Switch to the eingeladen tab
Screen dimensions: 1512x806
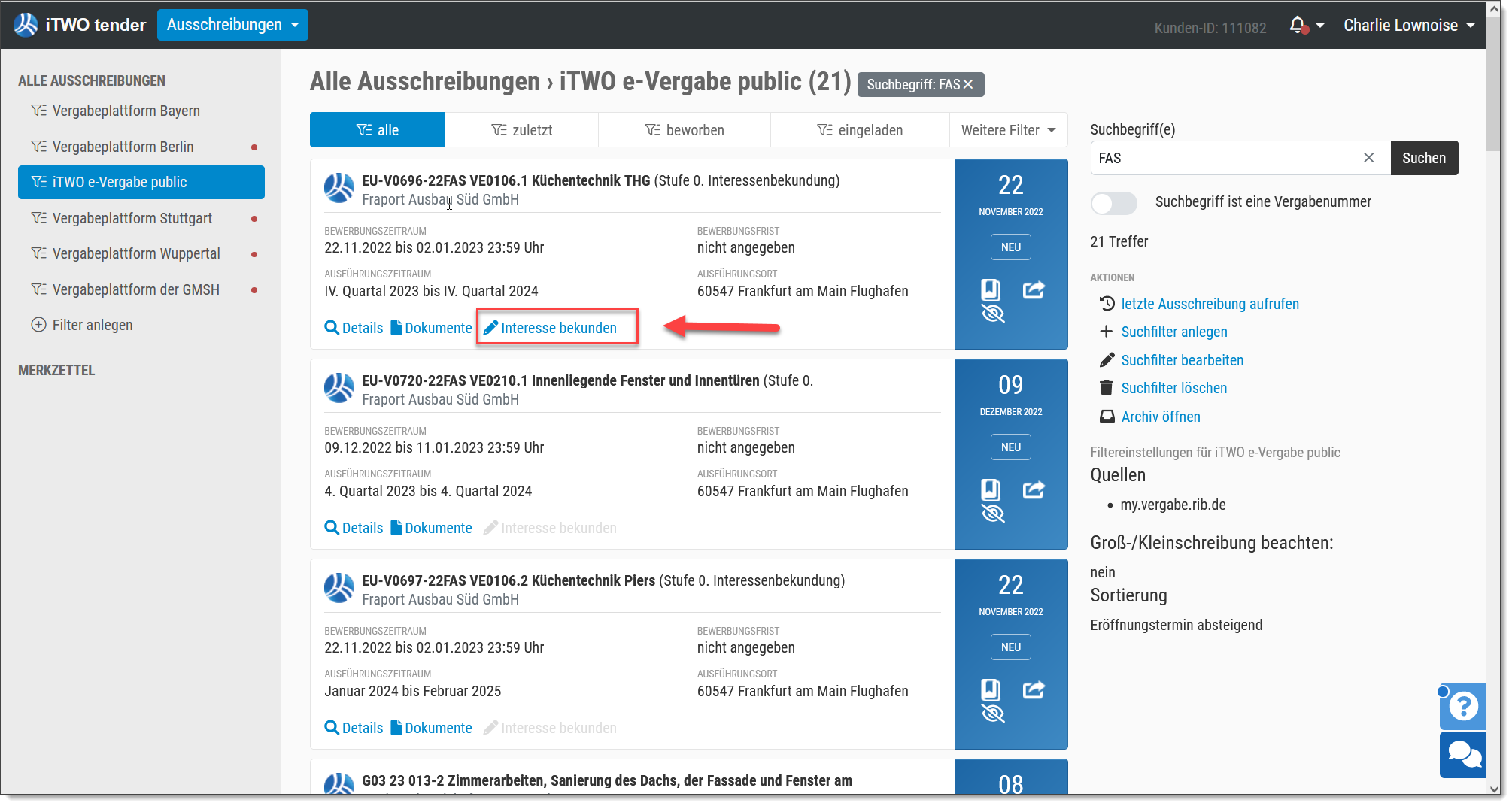tap(860, 130)
